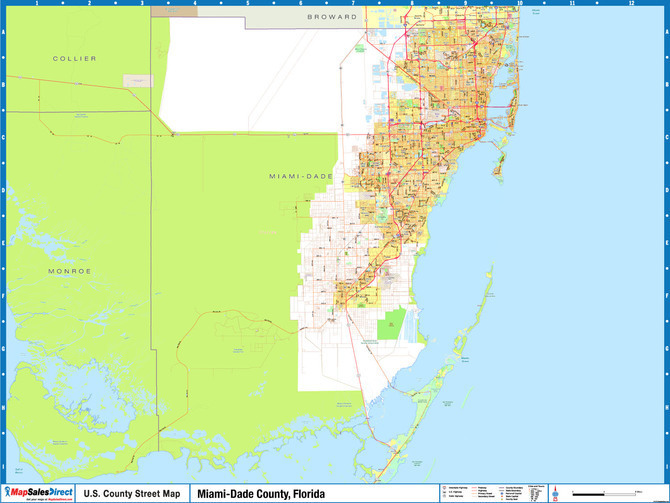Click the BROWARD county label

tap(332, 17)
